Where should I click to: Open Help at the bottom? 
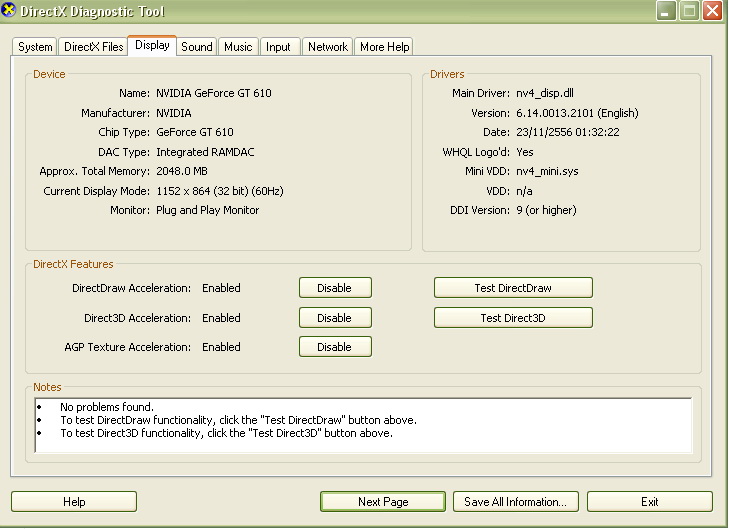(x=74, y=502)
